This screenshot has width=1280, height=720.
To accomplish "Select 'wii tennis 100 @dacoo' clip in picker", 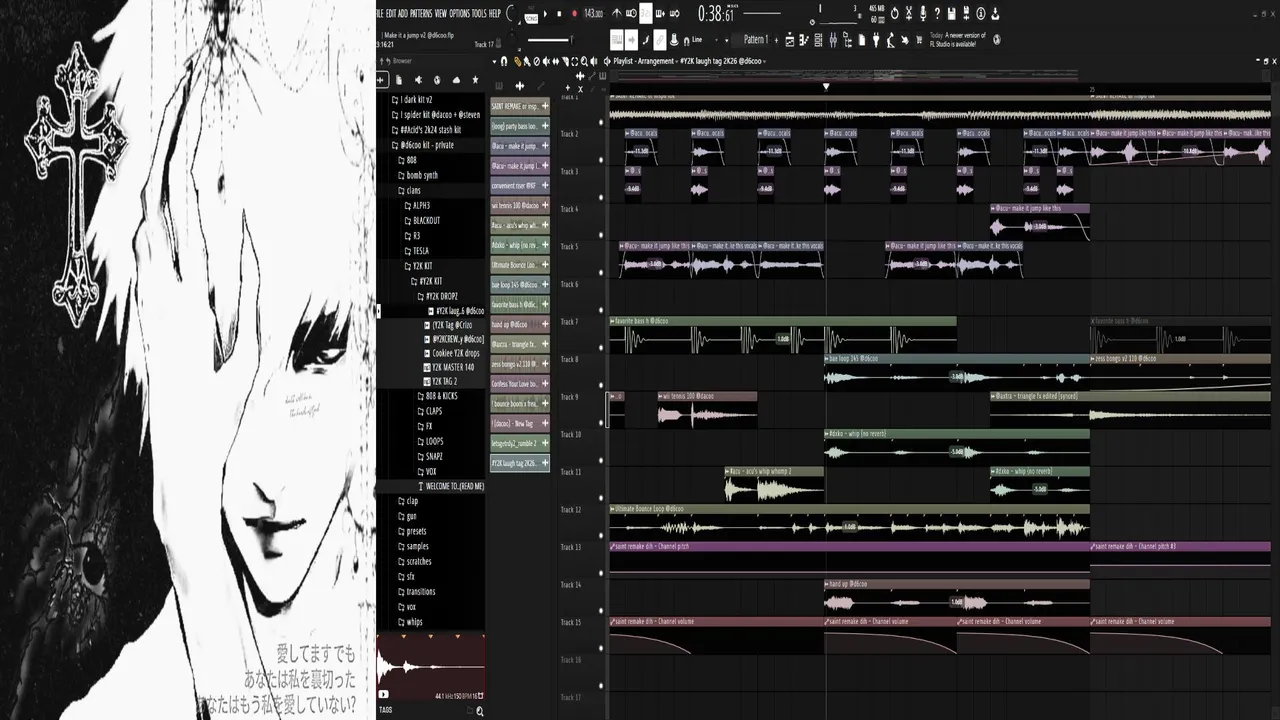I will (x=520, y=205).
